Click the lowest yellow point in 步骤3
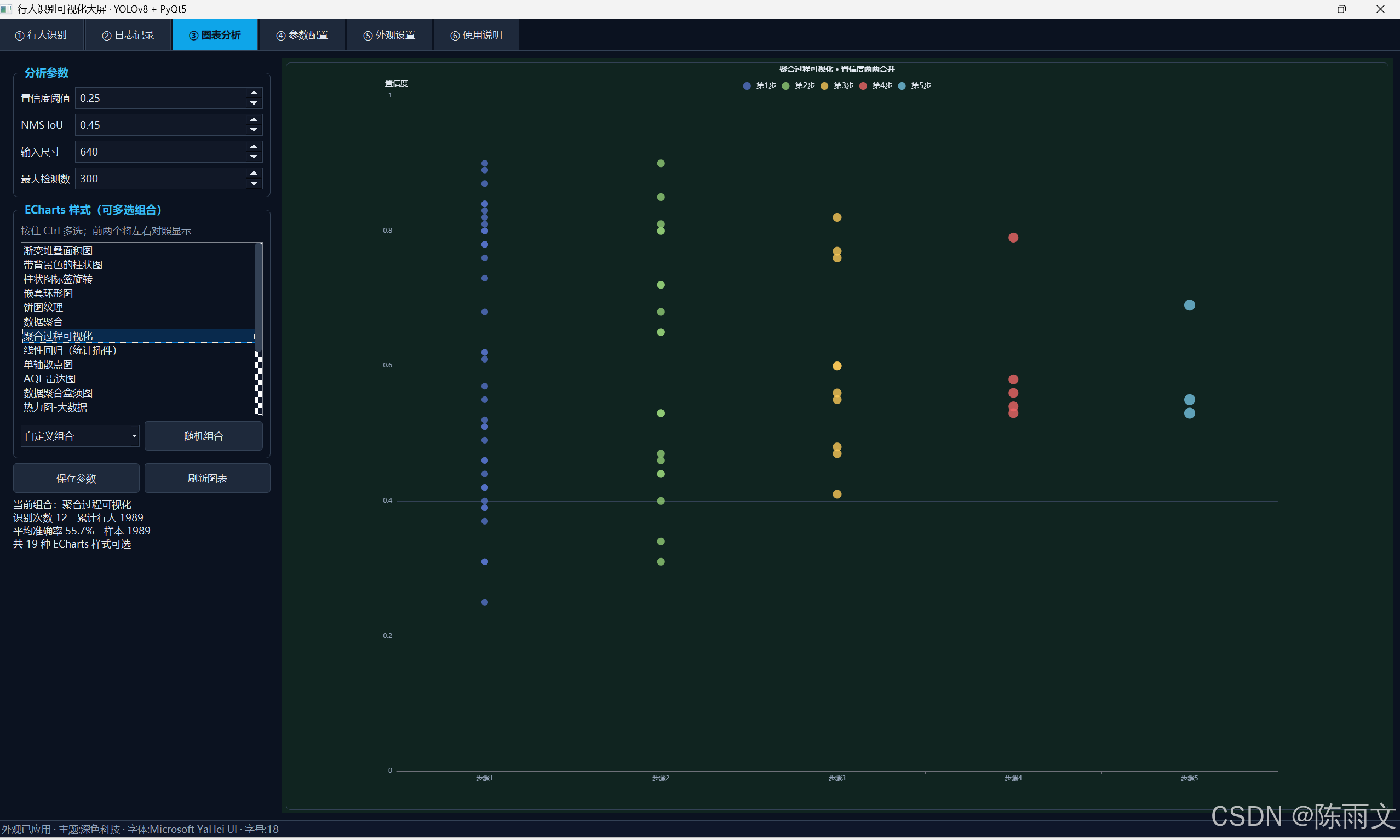The width and height of the screenshot is (1400, 840). (837, 494)
